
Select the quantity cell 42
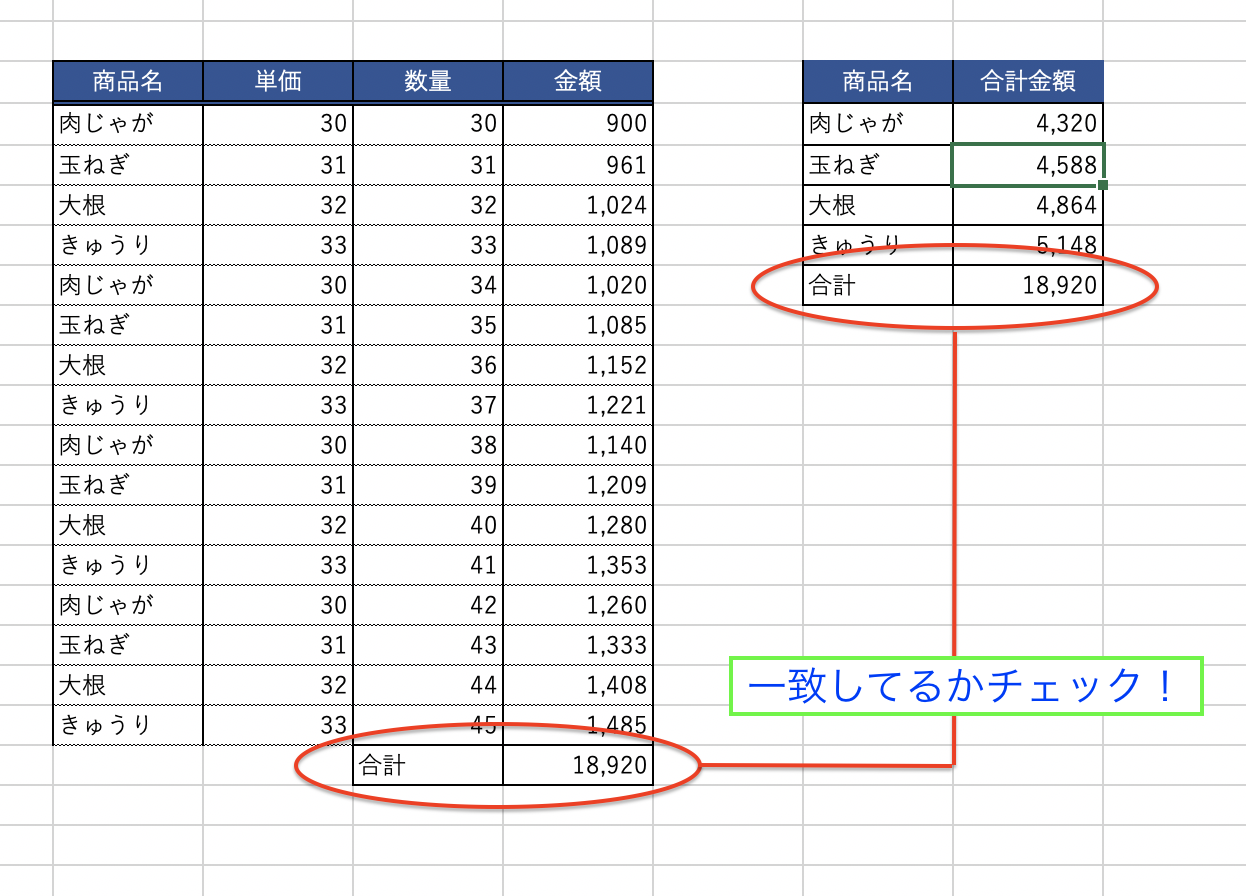(x=428, y=605)
